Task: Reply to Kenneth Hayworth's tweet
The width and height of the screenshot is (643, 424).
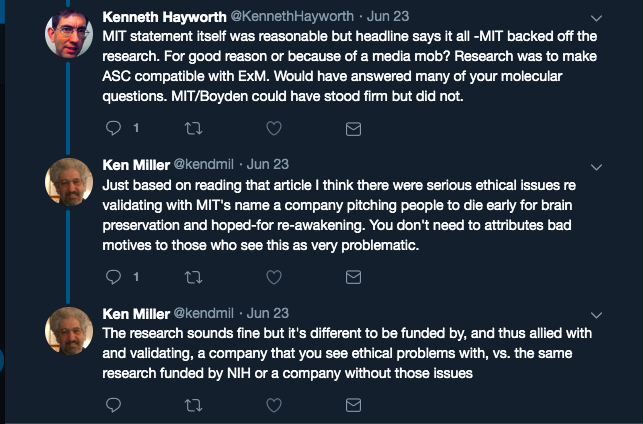Action: pyautogui.click(x=114, y=128)
